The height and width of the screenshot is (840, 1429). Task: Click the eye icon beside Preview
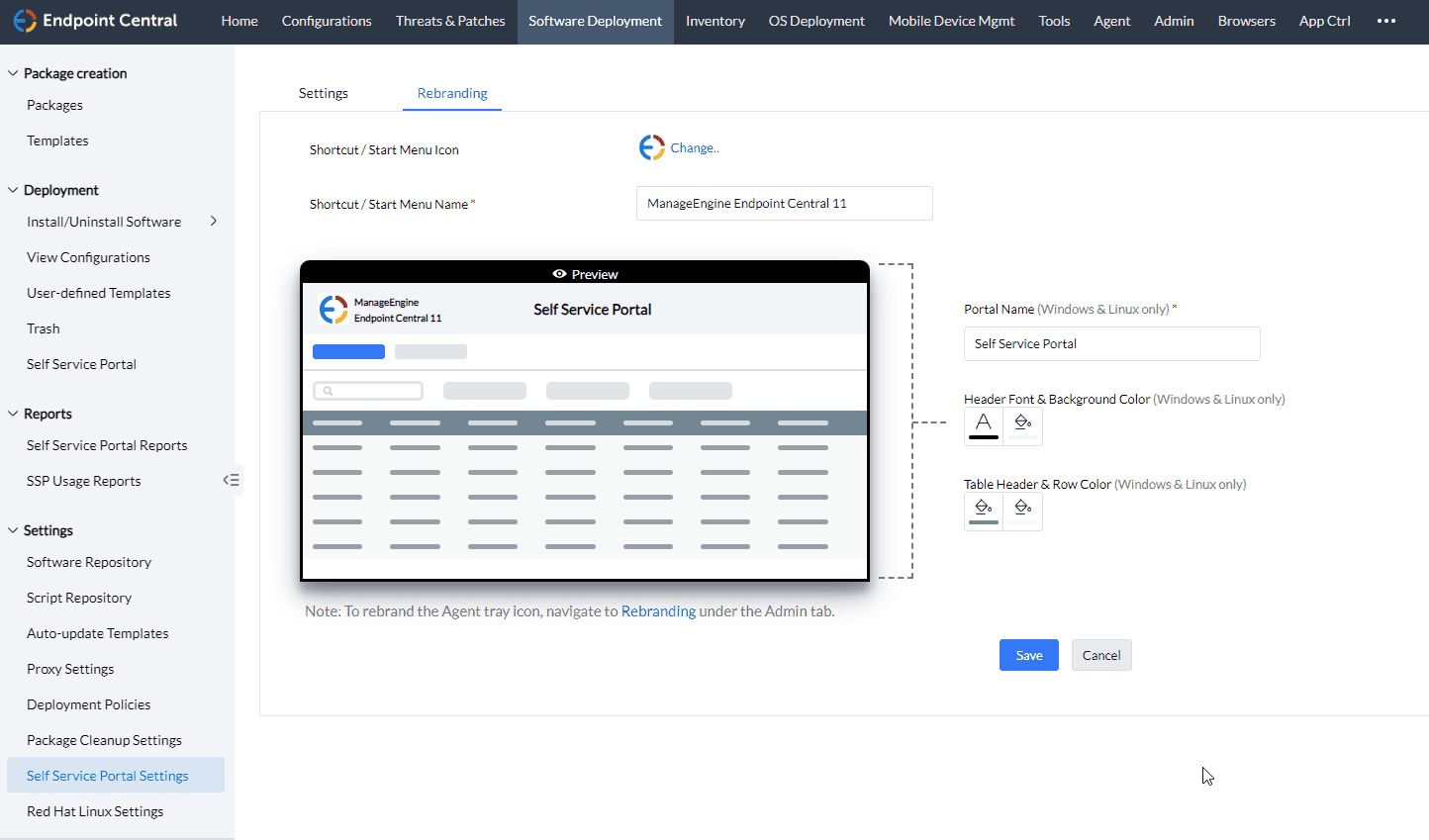559,274
